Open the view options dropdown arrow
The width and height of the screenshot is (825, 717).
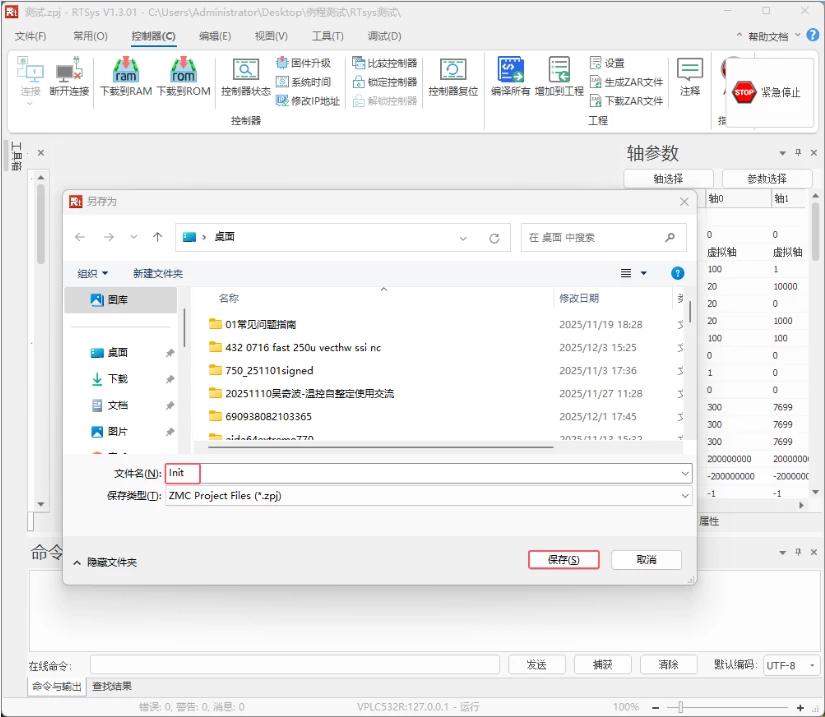pos(643,273)
